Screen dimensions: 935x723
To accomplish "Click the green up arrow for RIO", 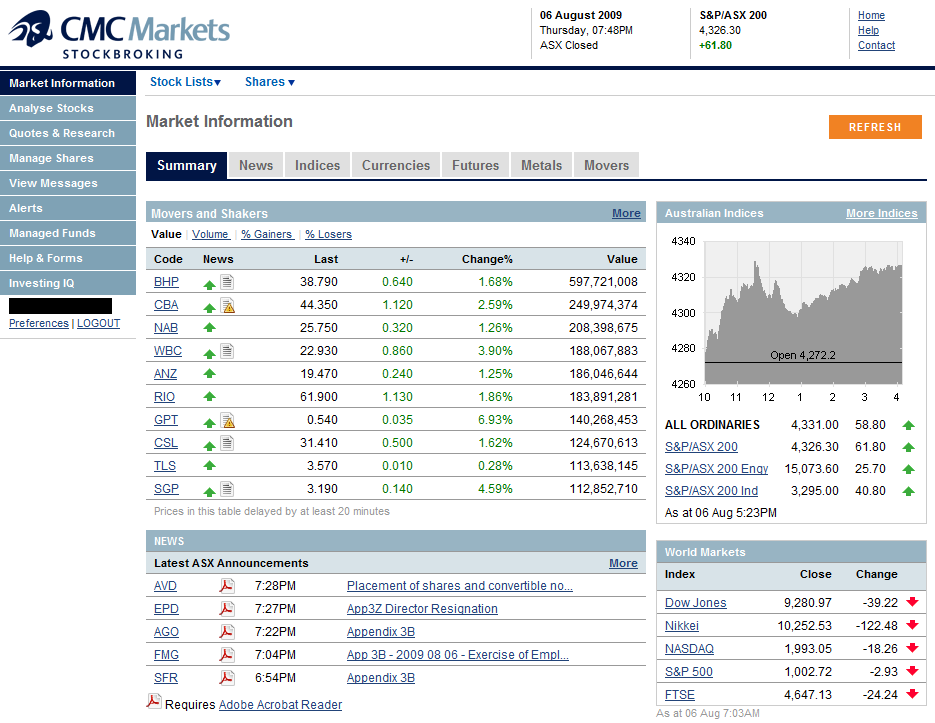I will click(x=209, y=397).
